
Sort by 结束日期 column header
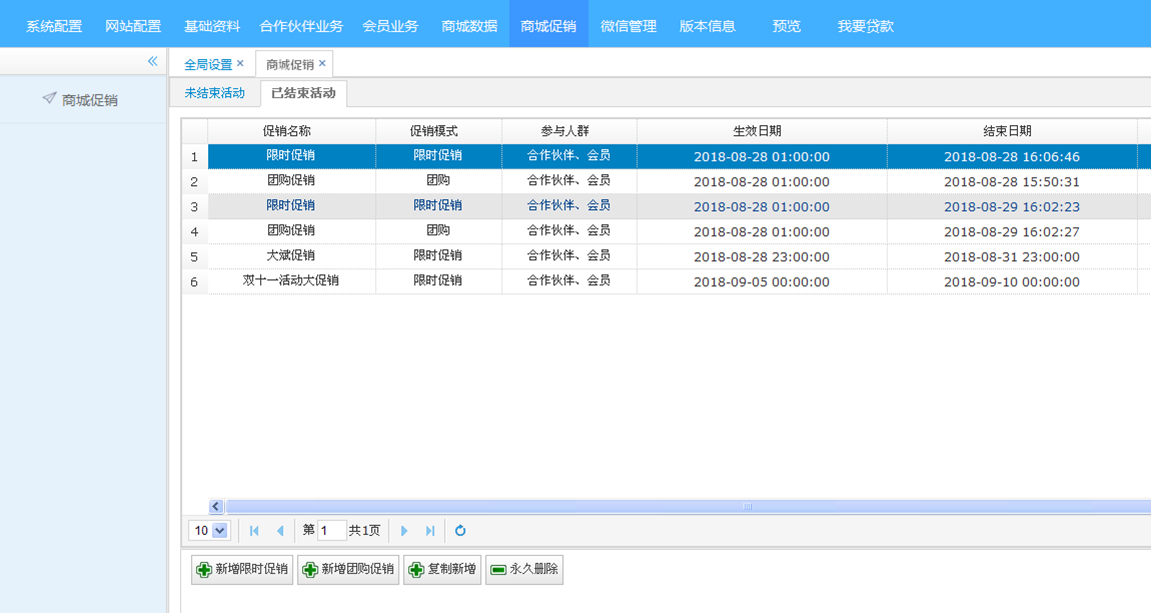(x=1012, y=131)
